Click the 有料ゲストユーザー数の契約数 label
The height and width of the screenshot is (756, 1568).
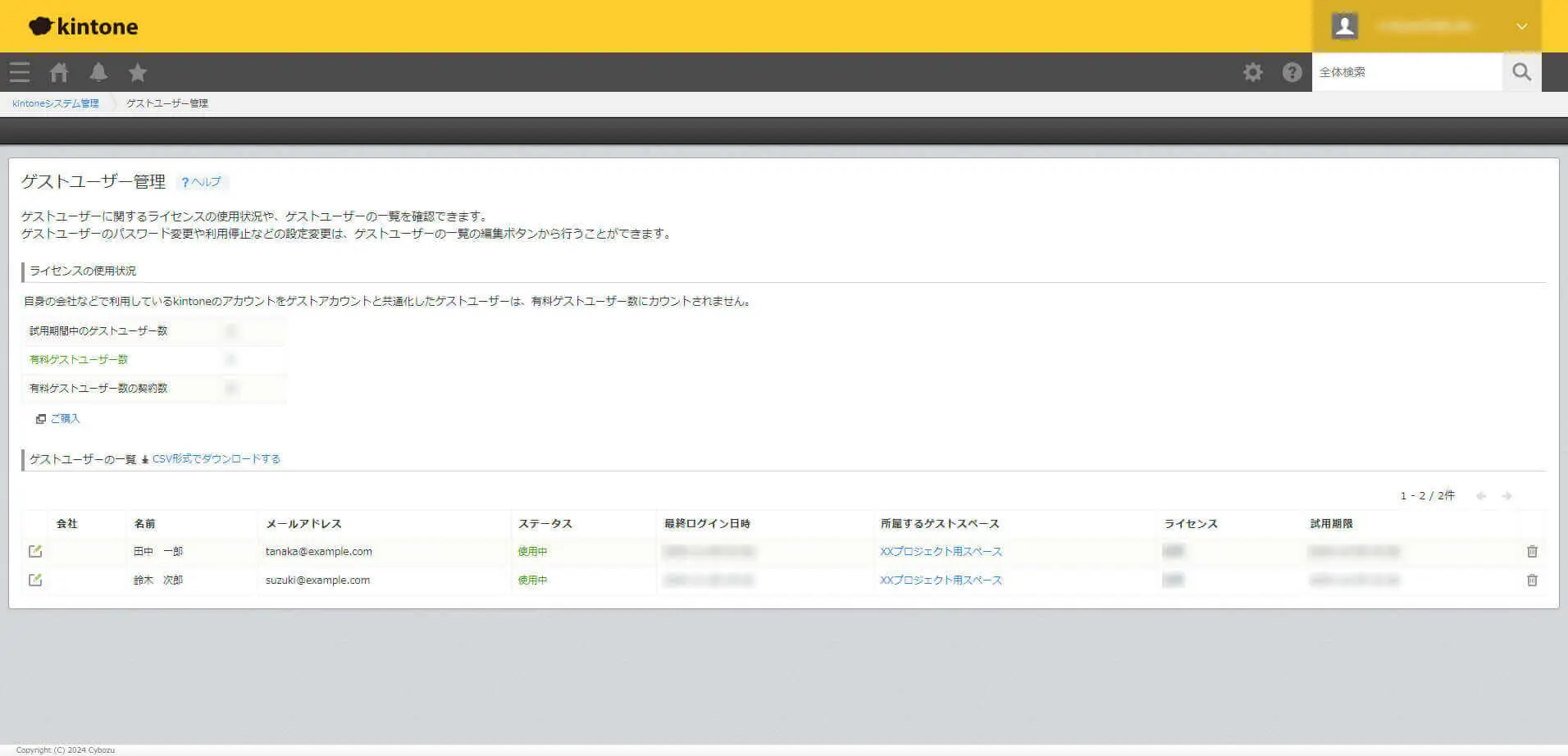(98, 388)
